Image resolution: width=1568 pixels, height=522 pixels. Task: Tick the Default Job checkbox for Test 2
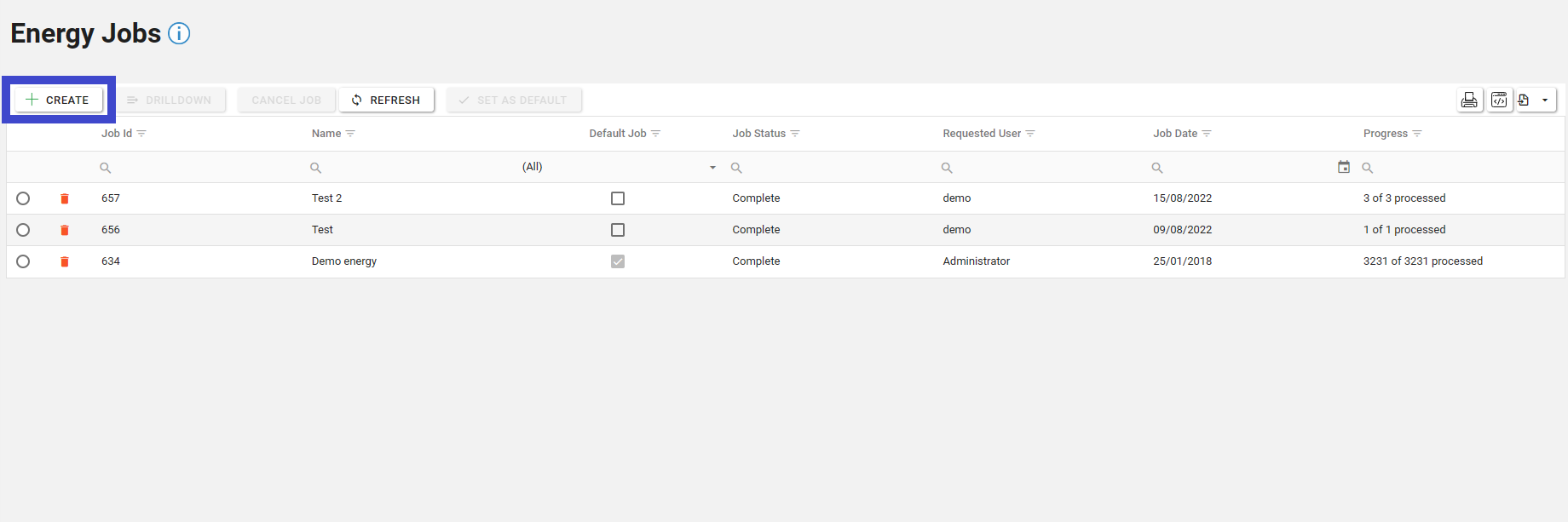tap(618, 198)
